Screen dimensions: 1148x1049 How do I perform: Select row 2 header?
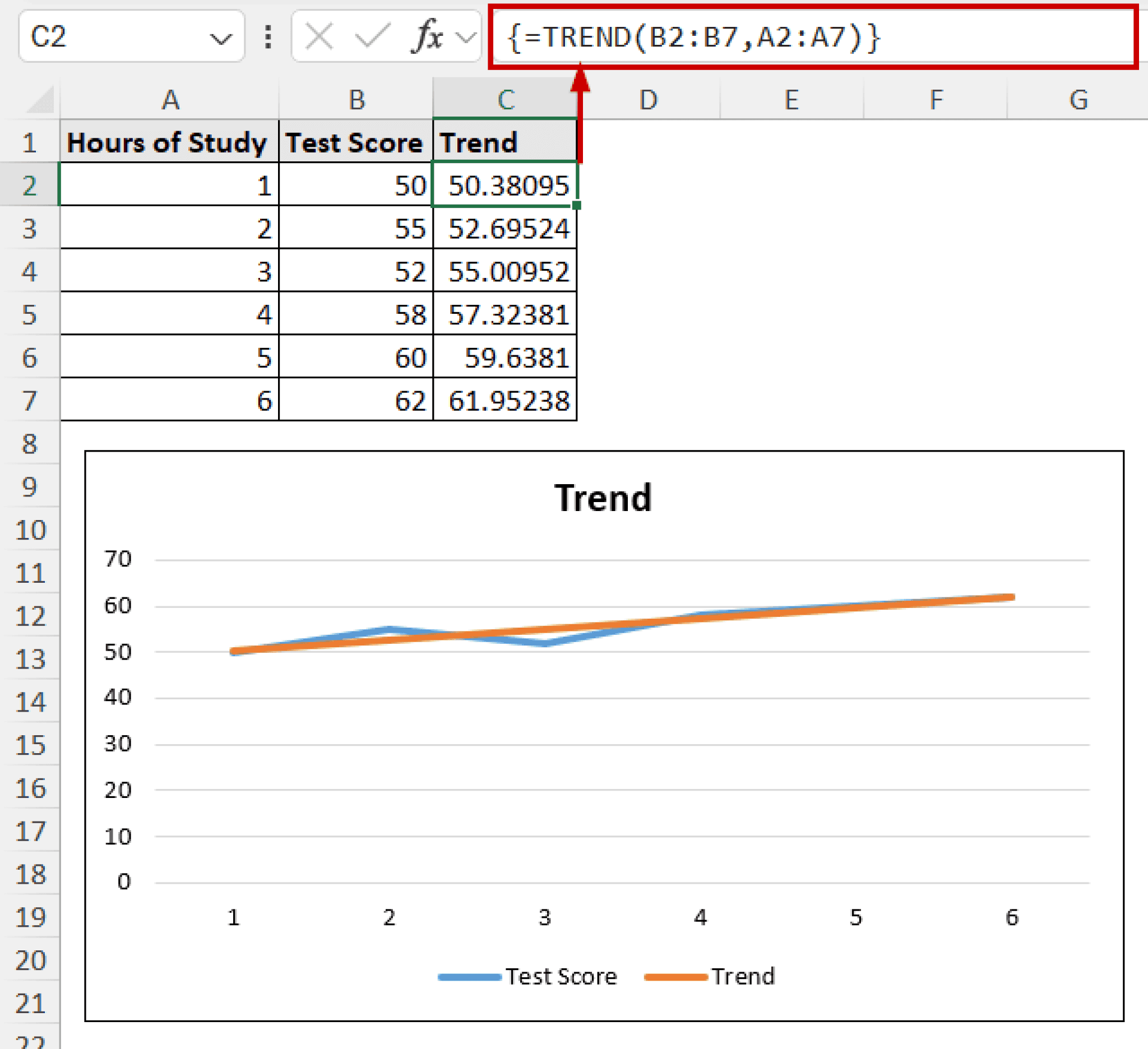[30, 185]
